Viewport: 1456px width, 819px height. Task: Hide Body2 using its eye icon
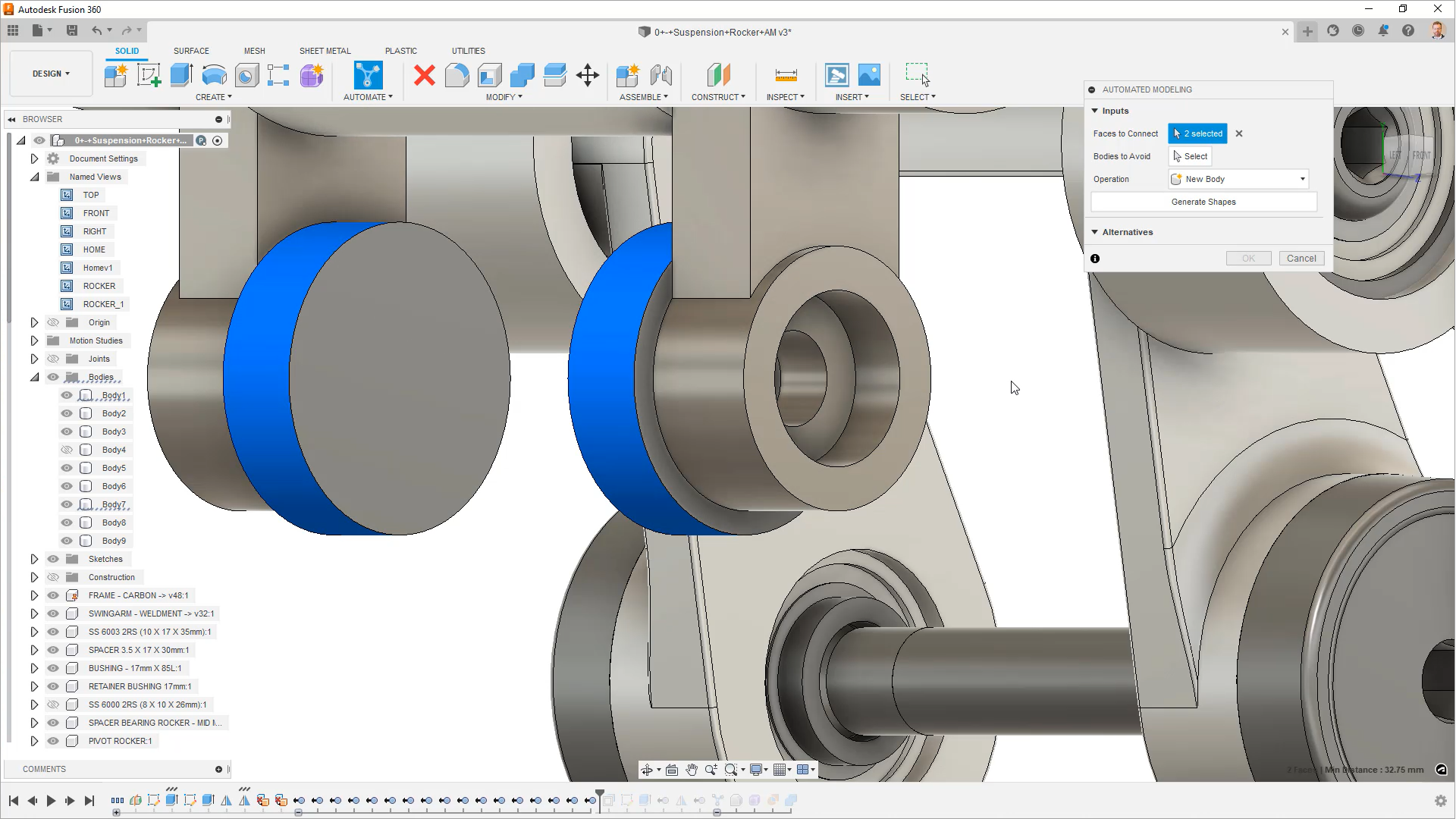click(x=67, y=413)
